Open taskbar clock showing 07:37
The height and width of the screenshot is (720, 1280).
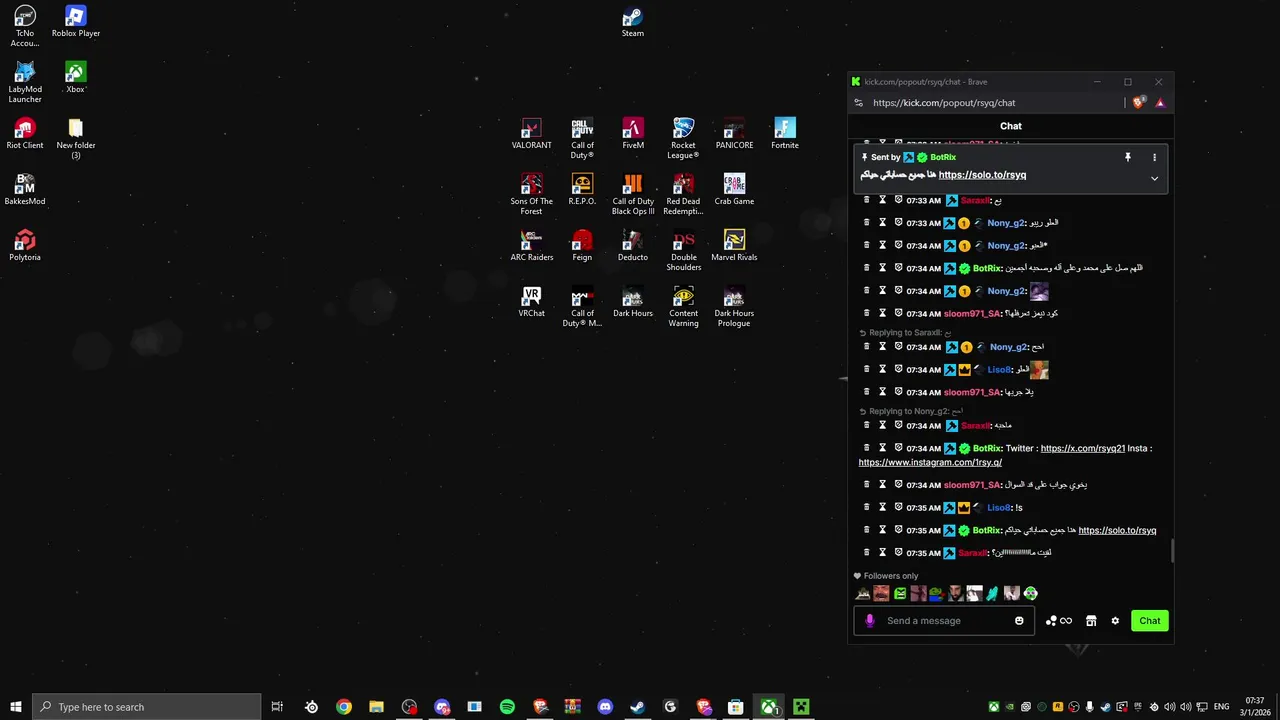(x=1255, y=707)
